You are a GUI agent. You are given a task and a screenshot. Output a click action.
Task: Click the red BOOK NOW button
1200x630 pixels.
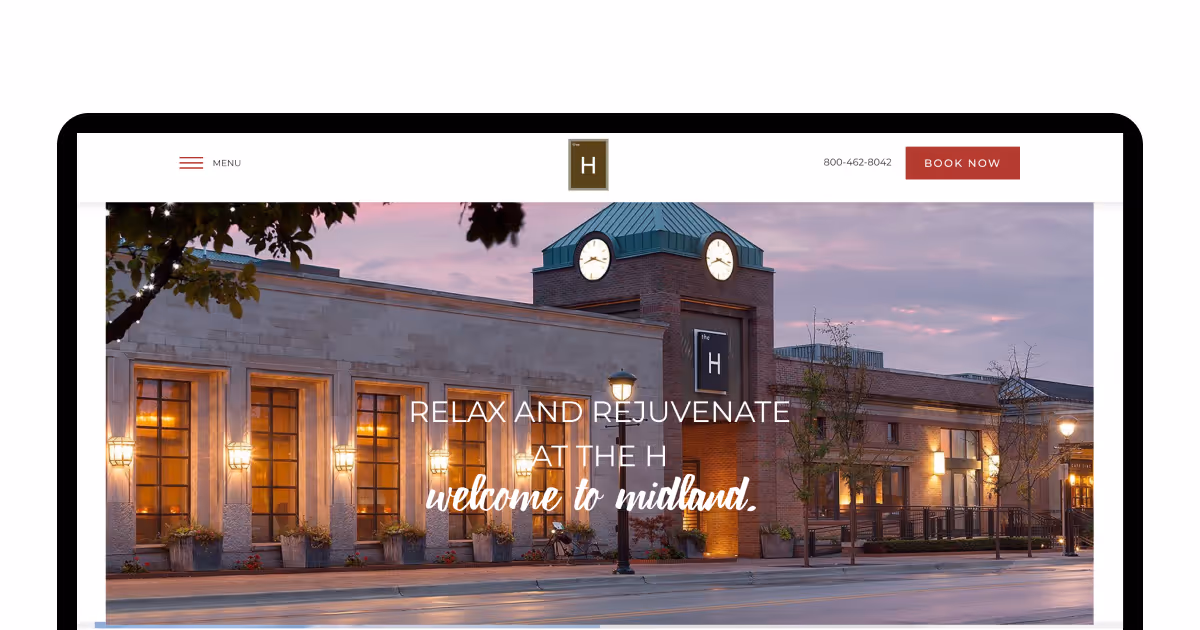click(962, 163)
